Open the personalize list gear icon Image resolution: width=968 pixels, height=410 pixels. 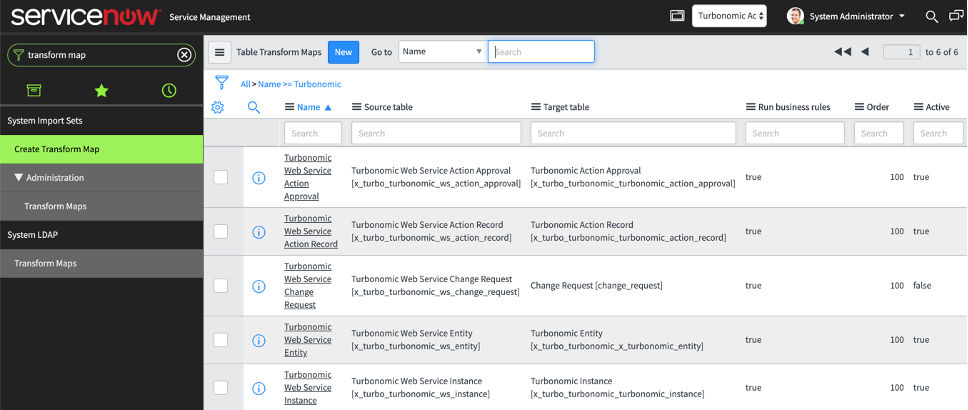[217, 107]
